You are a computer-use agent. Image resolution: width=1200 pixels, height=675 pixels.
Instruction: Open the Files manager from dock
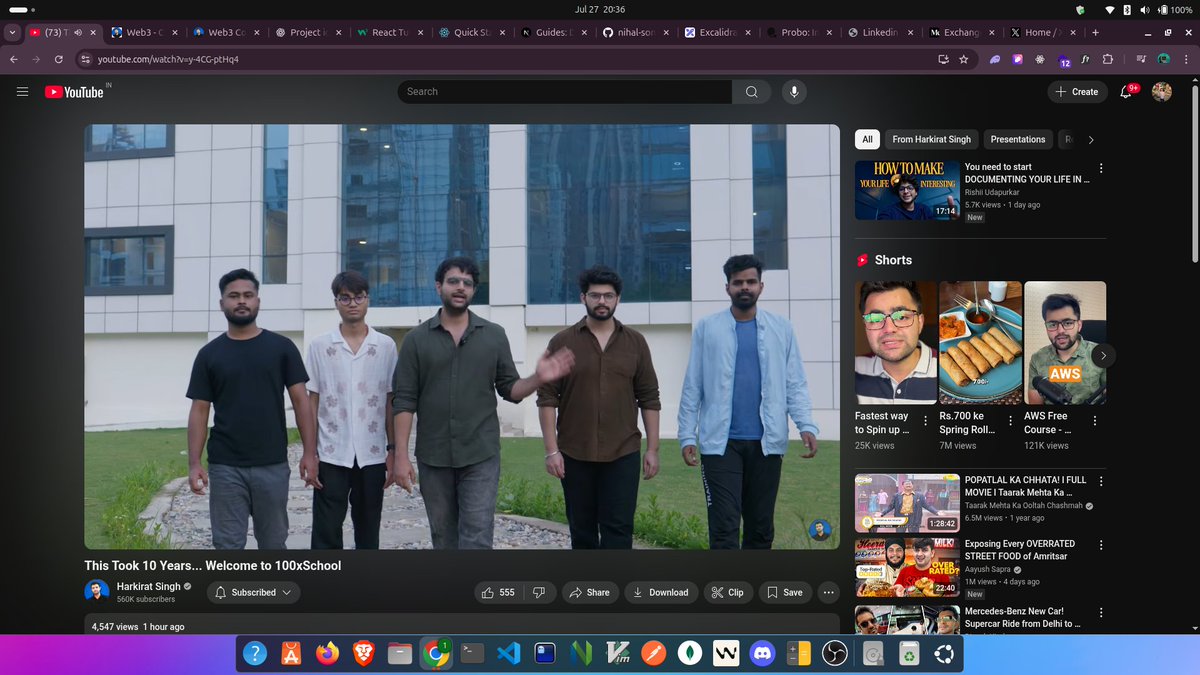coord(399,653)
